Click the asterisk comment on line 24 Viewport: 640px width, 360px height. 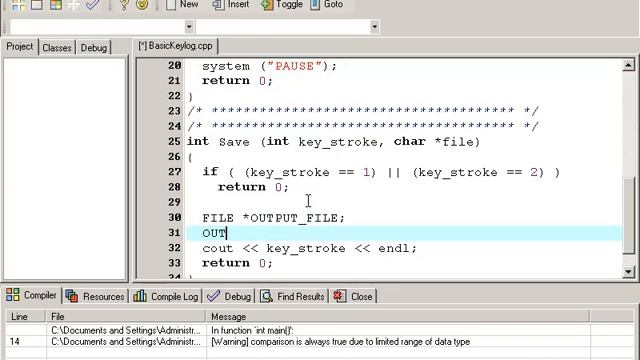click(x=363, y=126)
